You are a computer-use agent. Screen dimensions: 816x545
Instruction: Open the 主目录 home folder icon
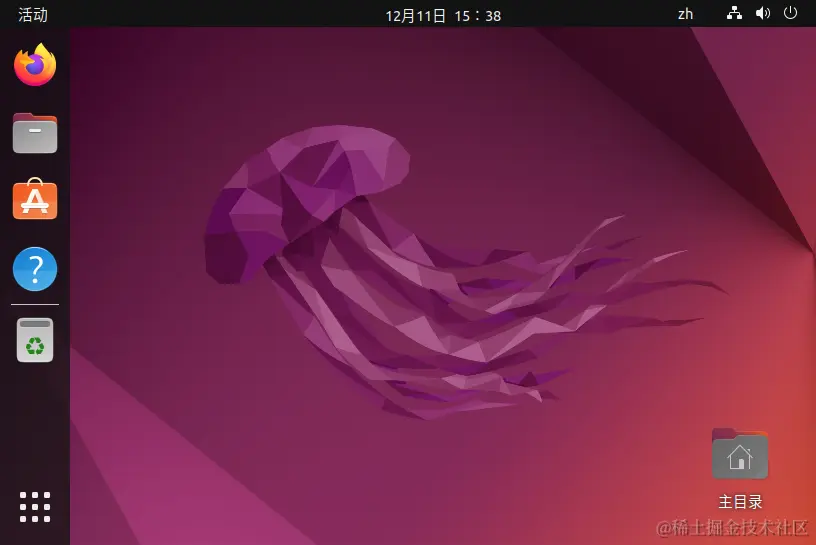(x=740, y=454)
